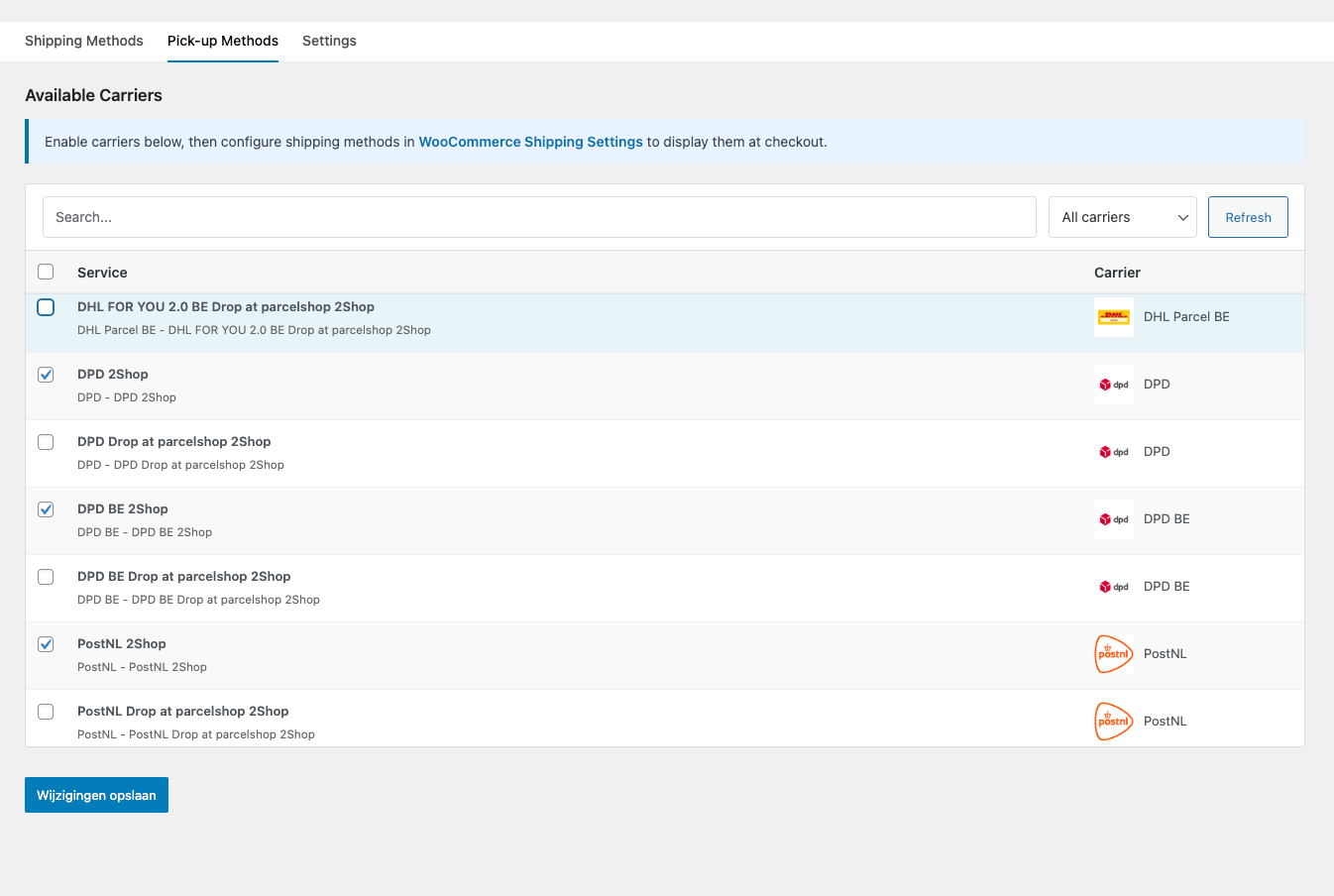Open the WooCommerce Shipping Settings link
The height and width of the screenshot is (896, 1334).
pyautogui.click(x=530, y=142)
